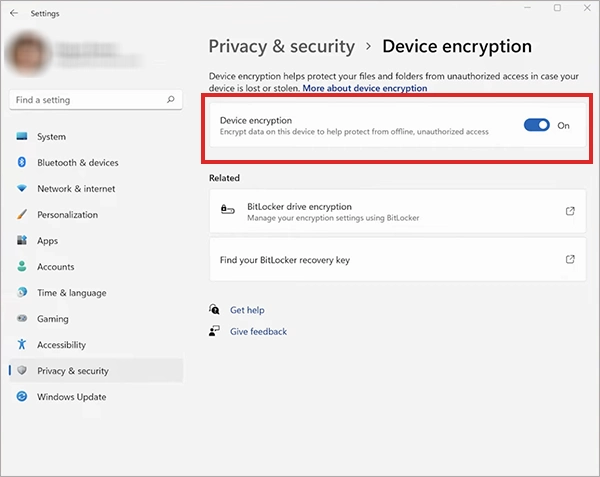600x477 pixels.
Task: Click the Give feedback person icon
Action: point(214,331)
